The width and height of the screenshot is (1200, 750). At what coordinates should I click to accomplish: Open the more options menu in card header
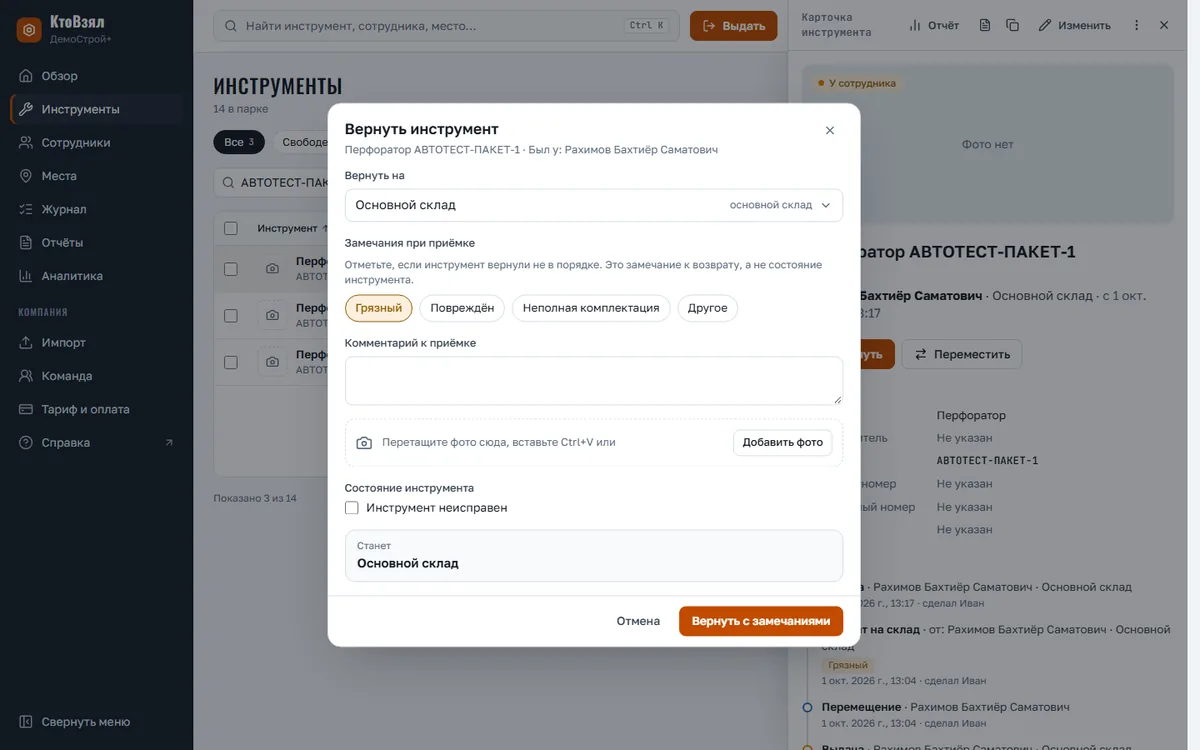coord(1136,25)
